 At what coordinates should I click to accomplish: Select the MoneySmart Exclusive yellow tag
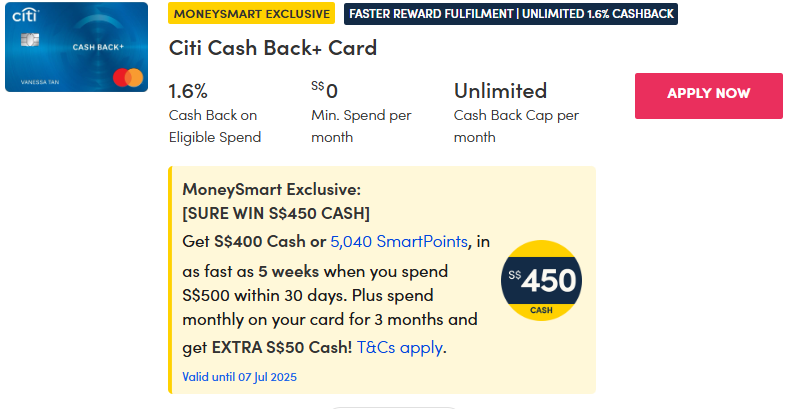(x=252, y=13)
